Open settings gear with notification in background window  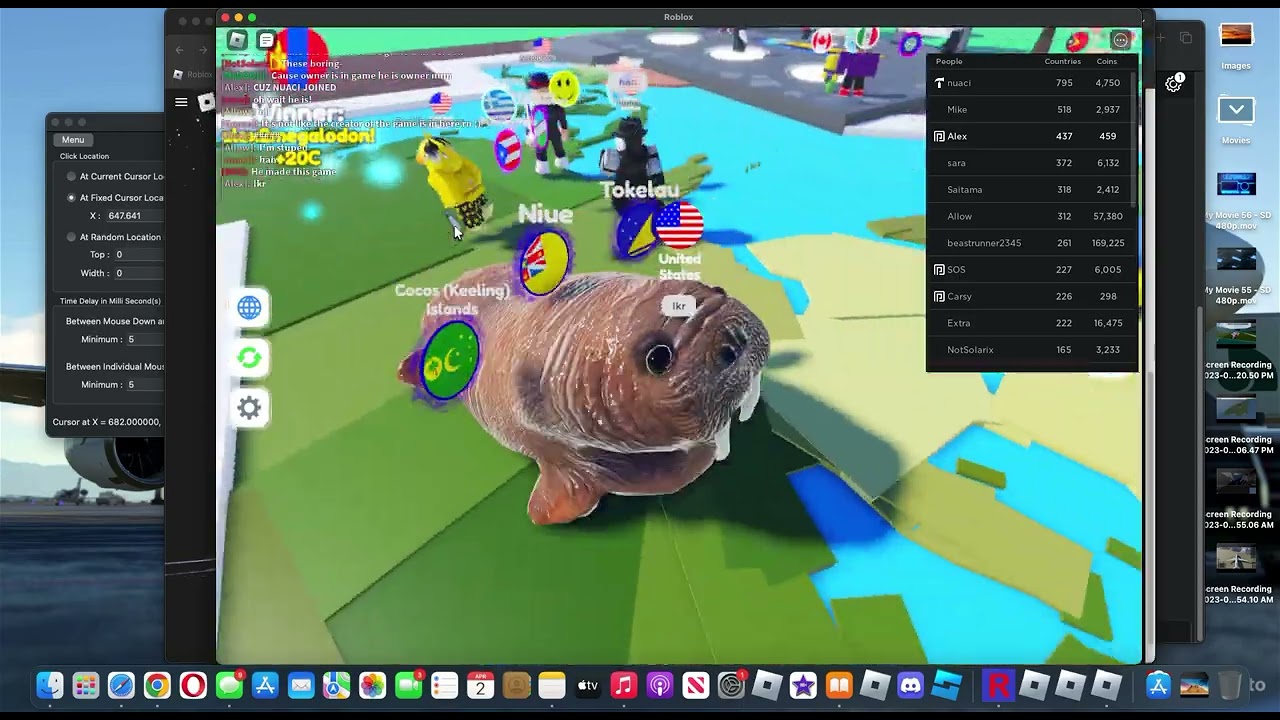pos(1174,84)
